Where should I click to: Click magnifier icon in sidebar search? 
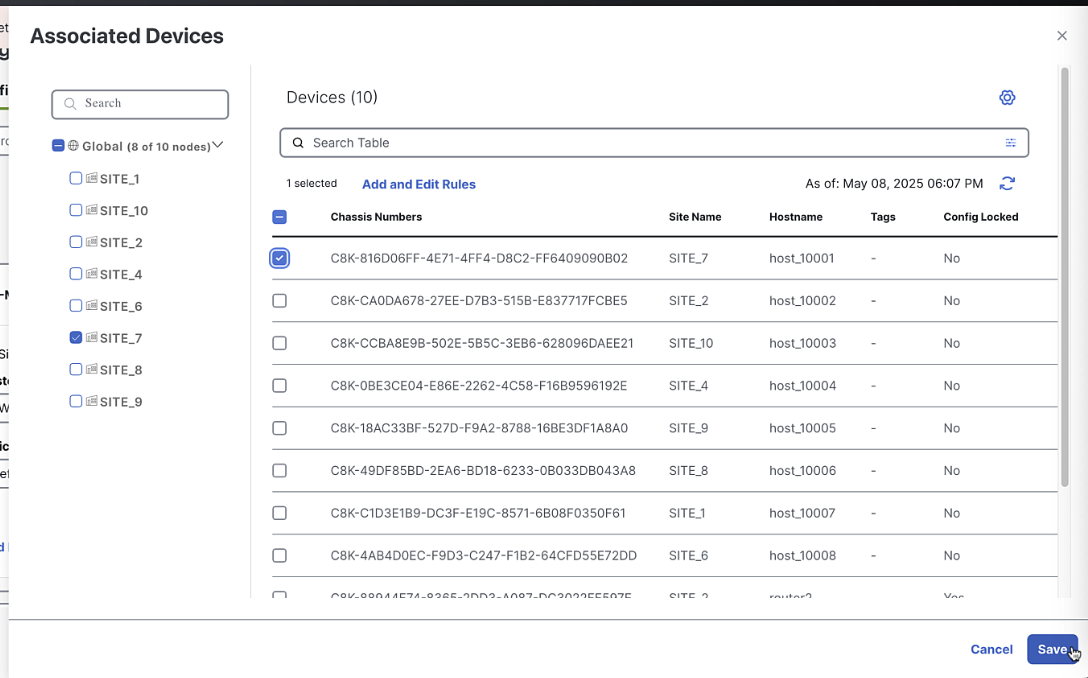click(70, 103)
